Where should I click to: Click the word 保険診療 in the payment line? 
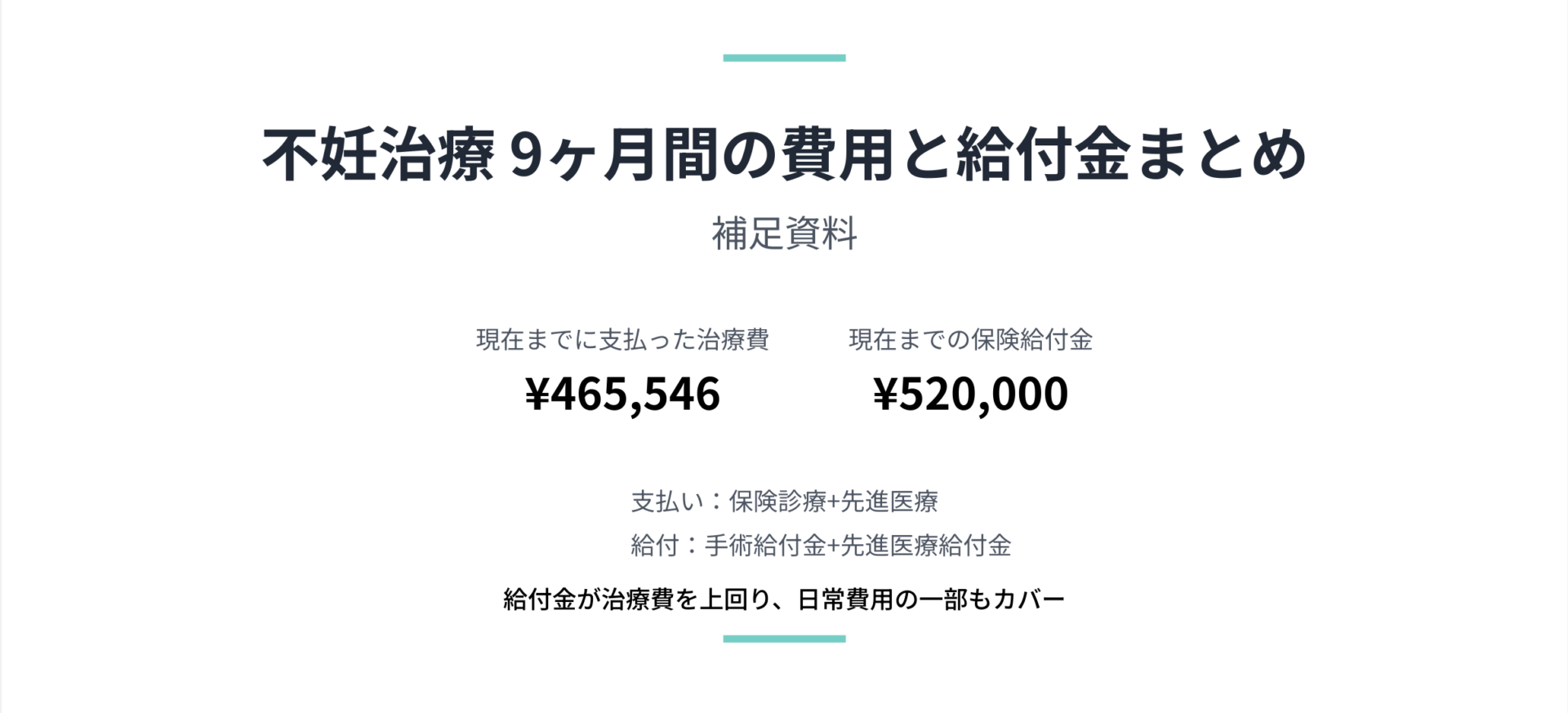coord(777,501)
